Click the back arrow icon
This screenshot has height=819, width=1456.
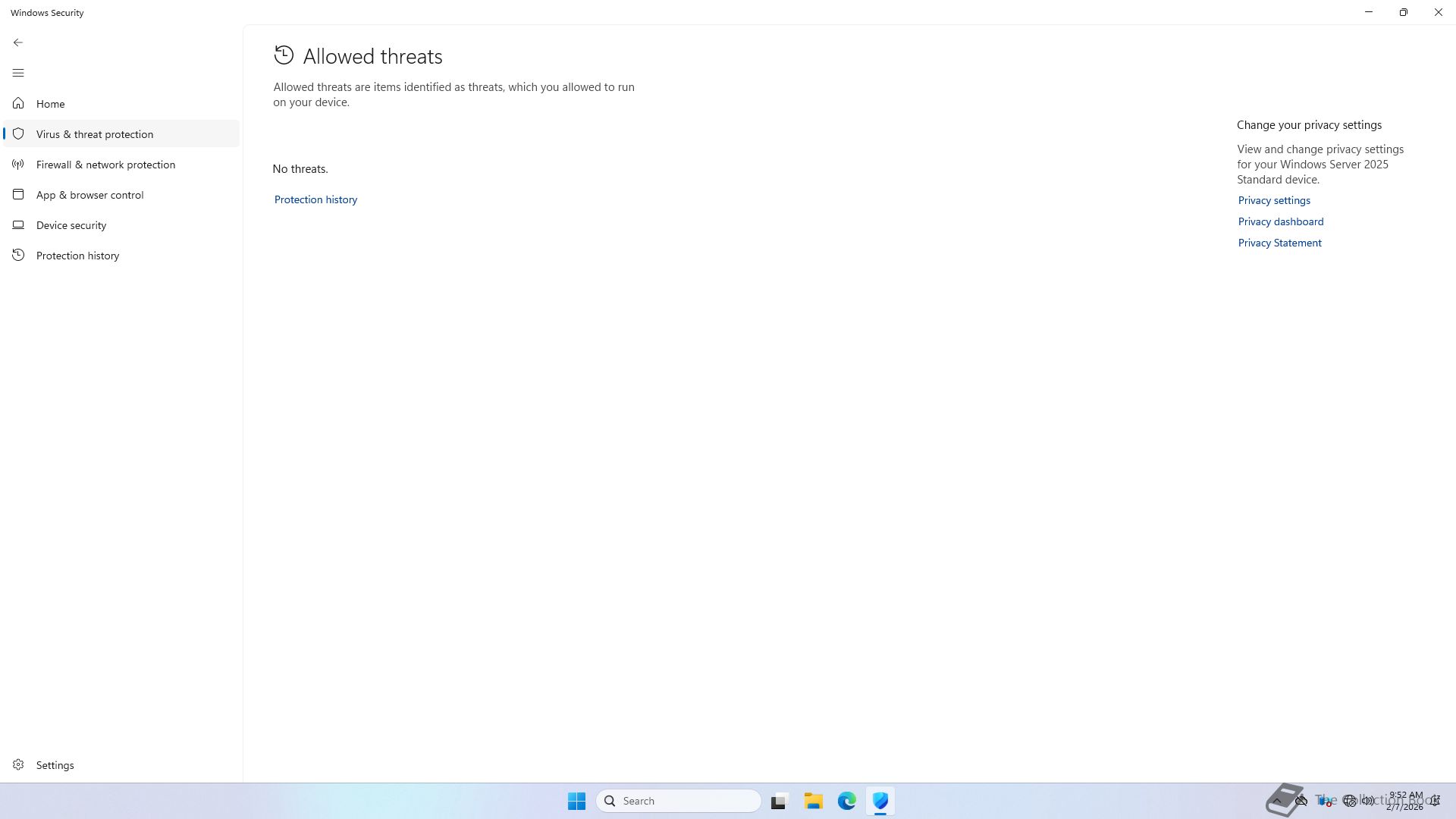(x=18, y=42)
